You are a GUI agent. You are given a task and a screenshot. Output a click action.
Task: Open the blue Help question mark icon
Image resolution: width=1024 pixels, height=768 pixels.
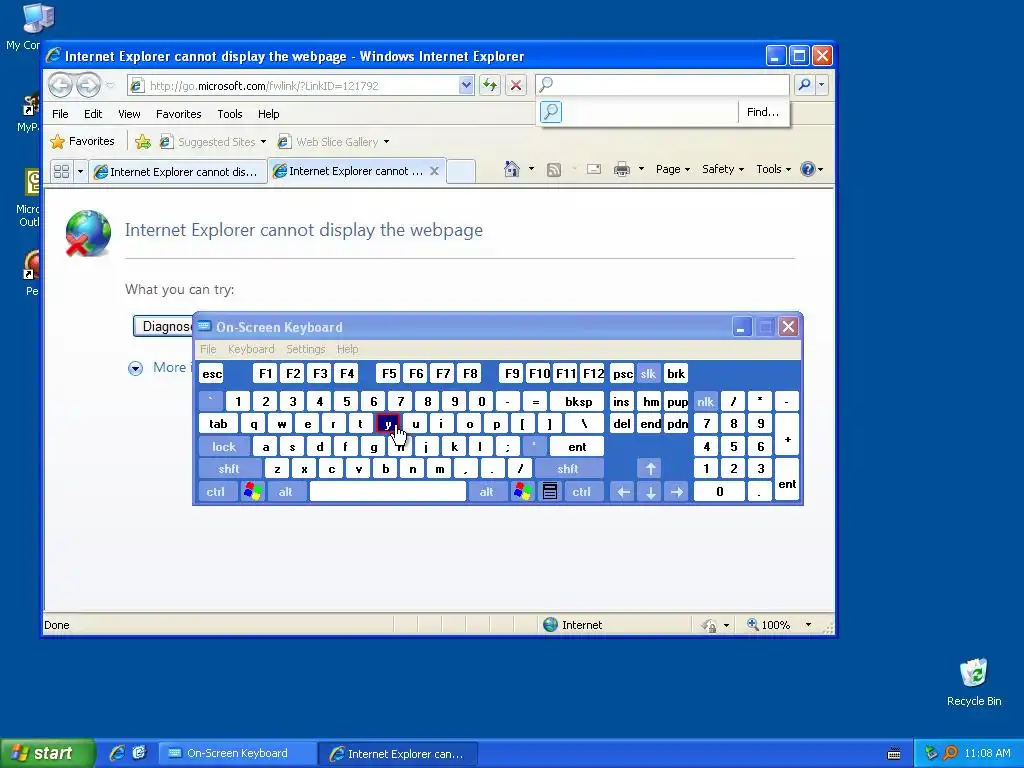pyautogui.click(x=808, y=169)
